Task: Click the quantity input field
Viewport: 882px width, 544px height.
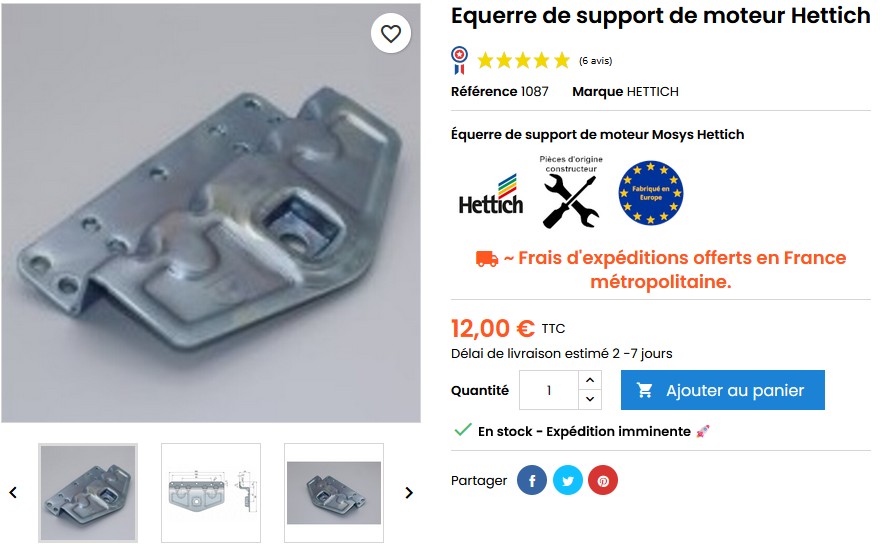Action: click(x=549, y=390)
